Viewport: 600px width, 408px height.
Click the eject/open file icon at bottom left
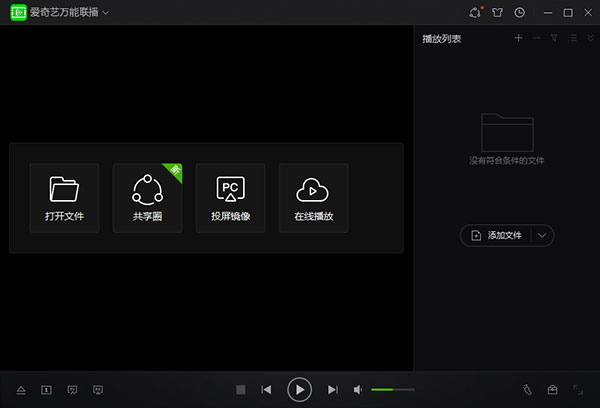click(x=20, y=389)
